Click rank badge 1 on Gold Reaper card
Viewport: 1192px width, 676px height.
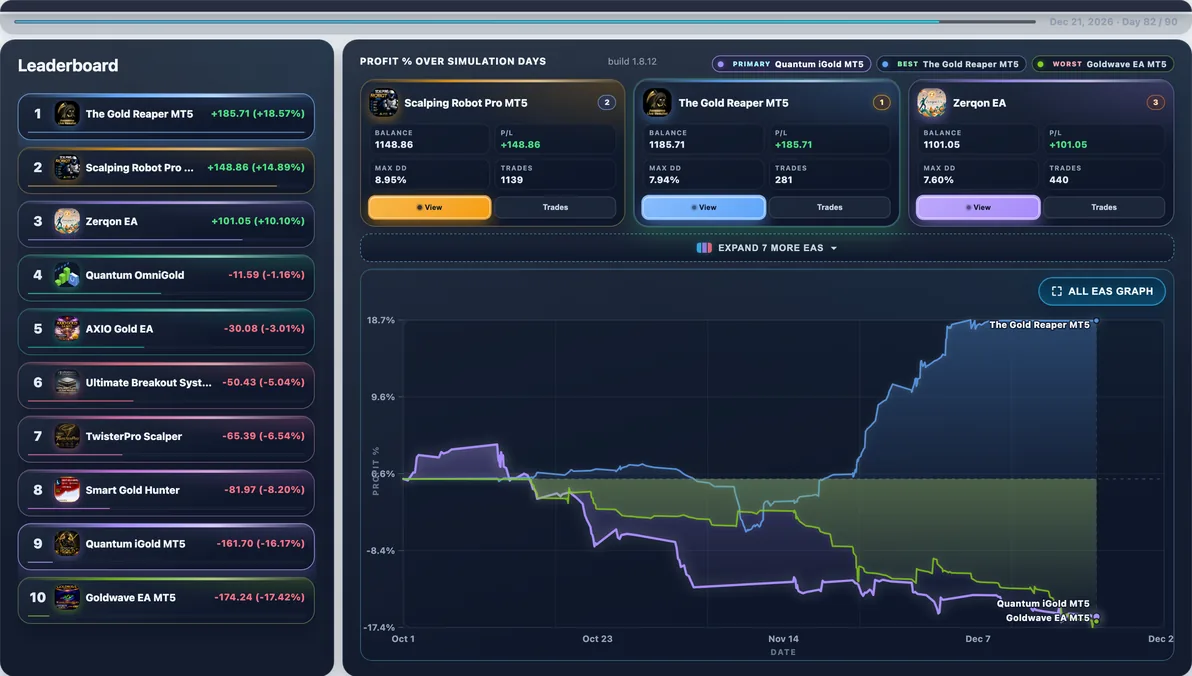[x=881, y=102]
